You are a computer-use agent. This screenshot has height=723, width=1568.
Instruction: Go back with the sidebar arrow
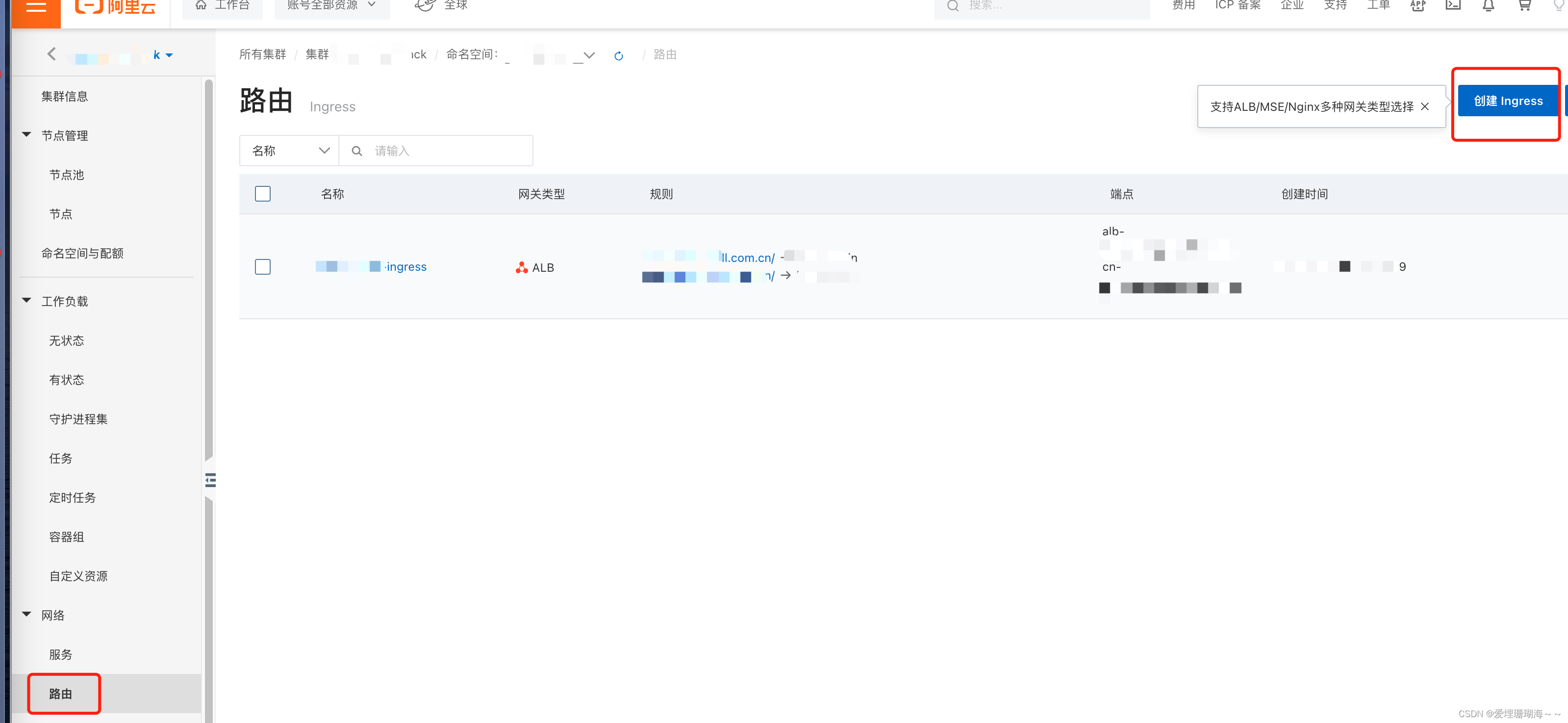[52, 54]
